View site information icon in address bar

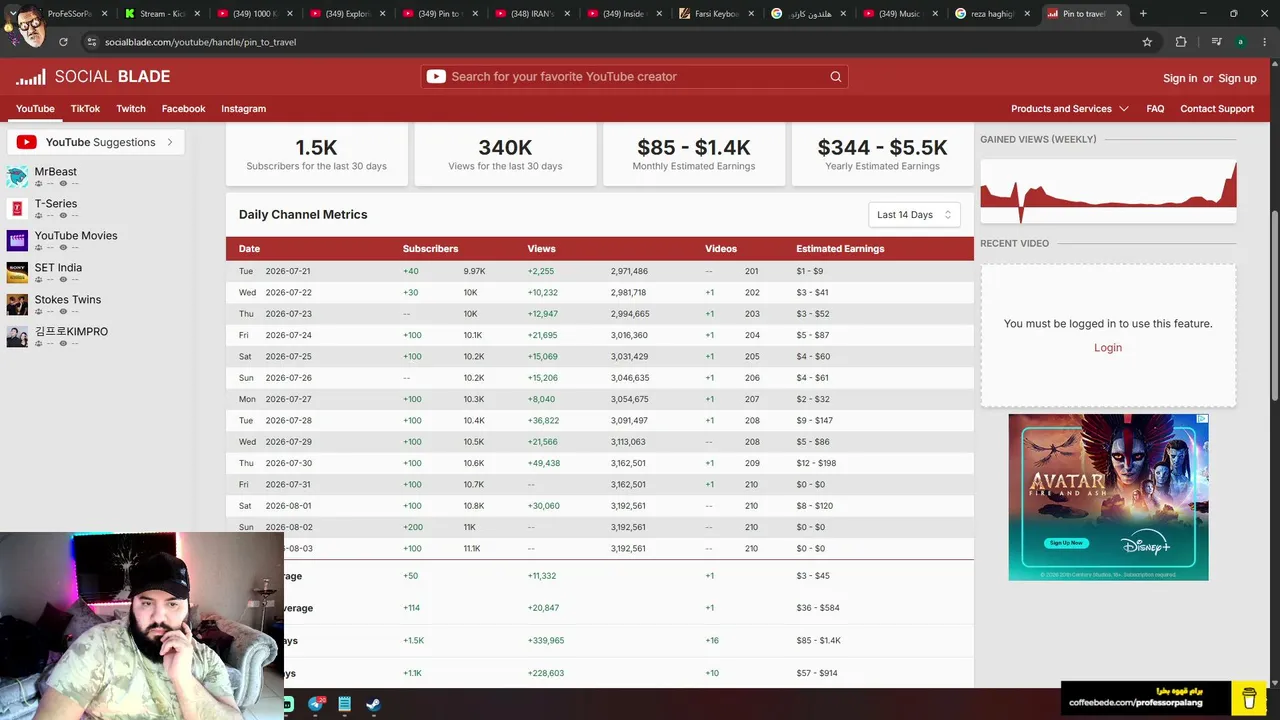[92, 42]
